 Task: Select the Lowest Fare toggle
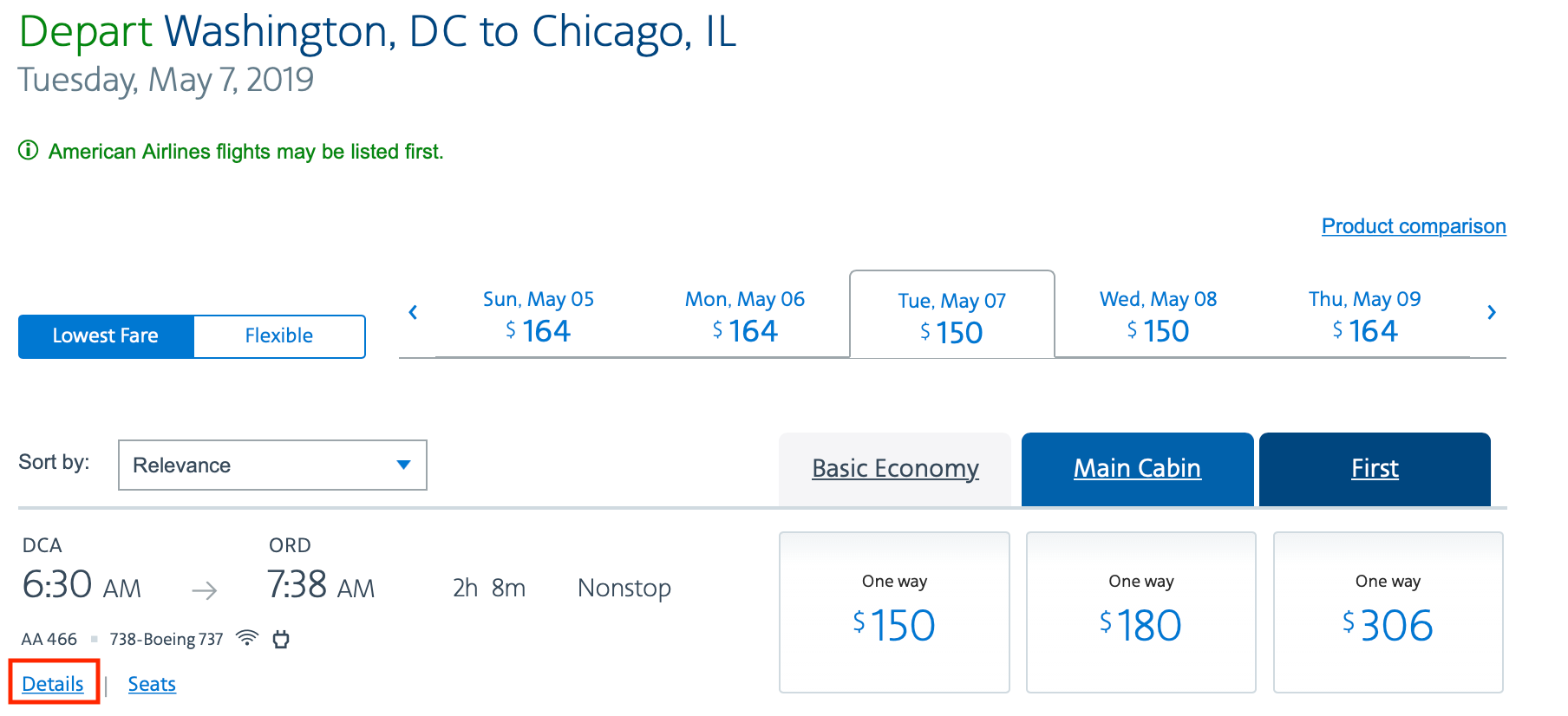click(x=106, y=335)
